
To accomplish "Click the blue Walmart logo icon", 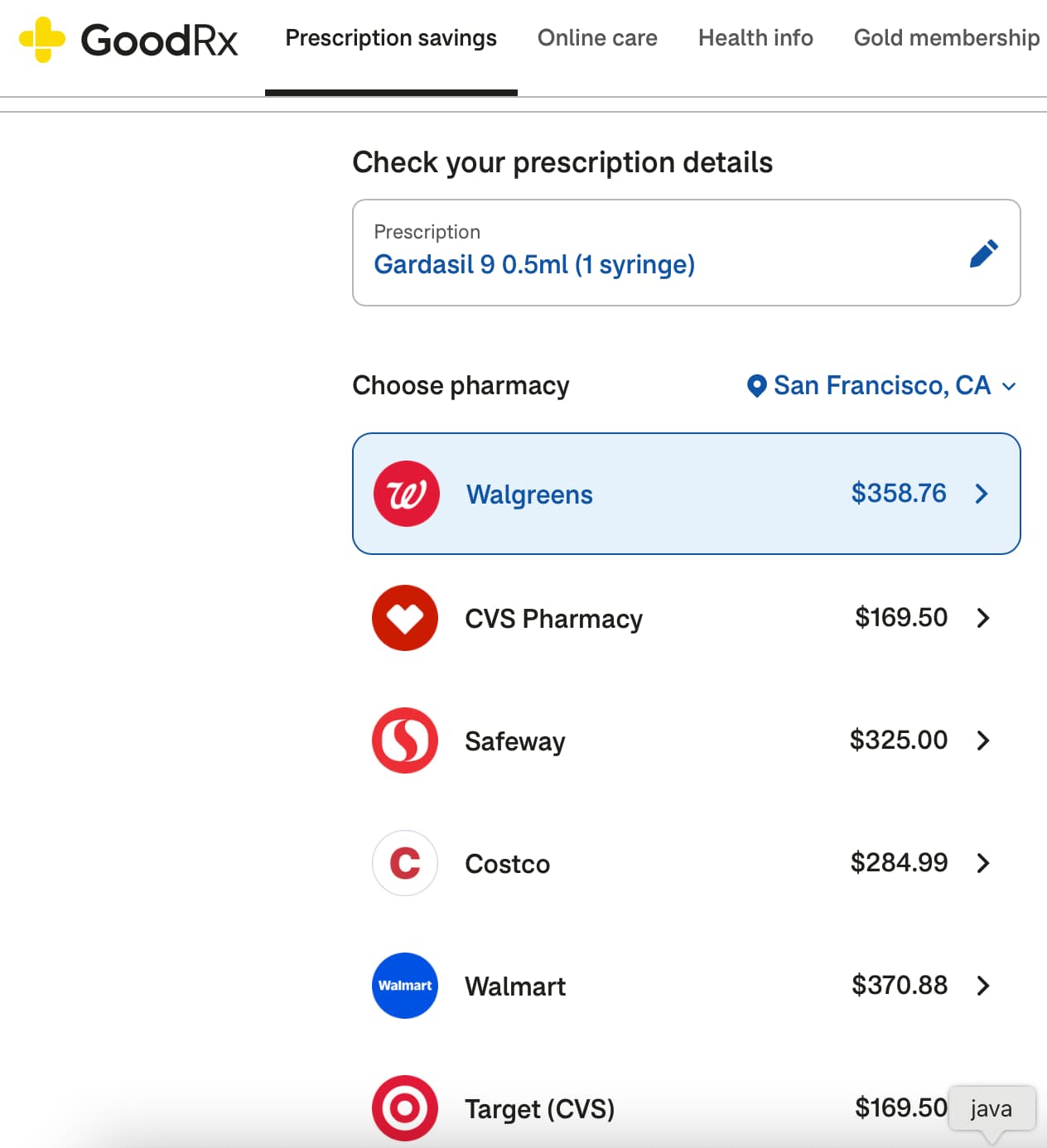I will 405,986.
